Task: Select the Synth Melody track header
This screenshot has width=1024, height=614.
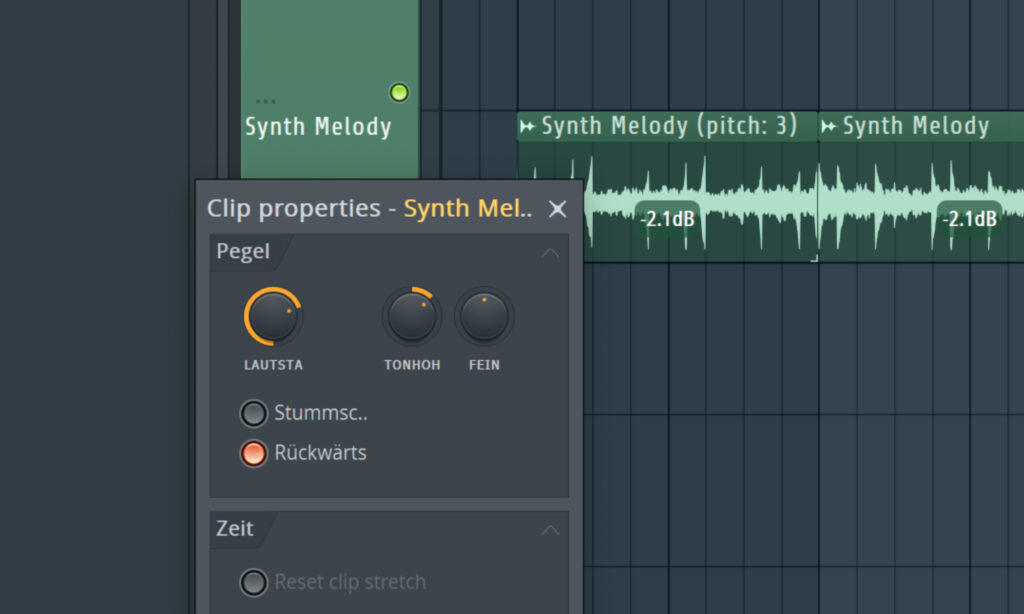Action: point(330,89)
